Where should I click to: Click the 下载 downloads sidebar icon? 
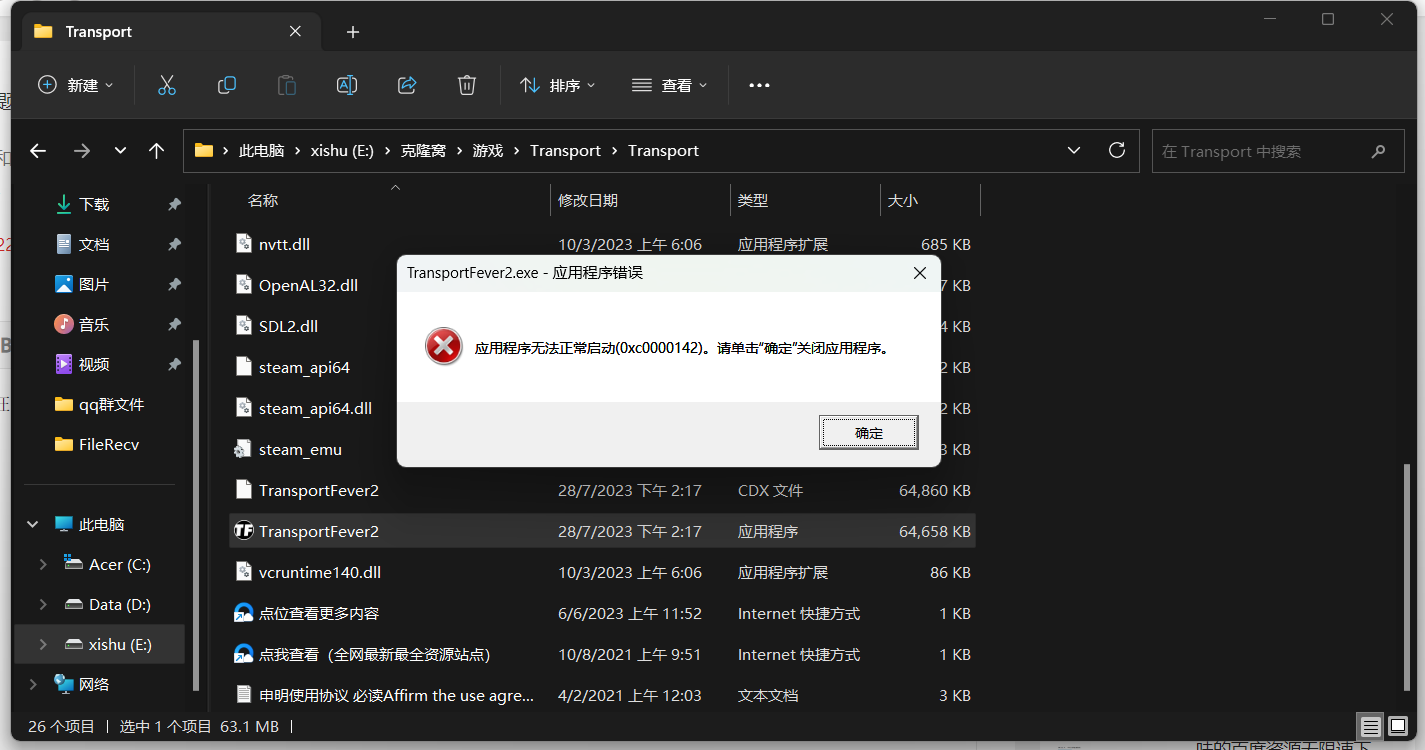(64, 204)
